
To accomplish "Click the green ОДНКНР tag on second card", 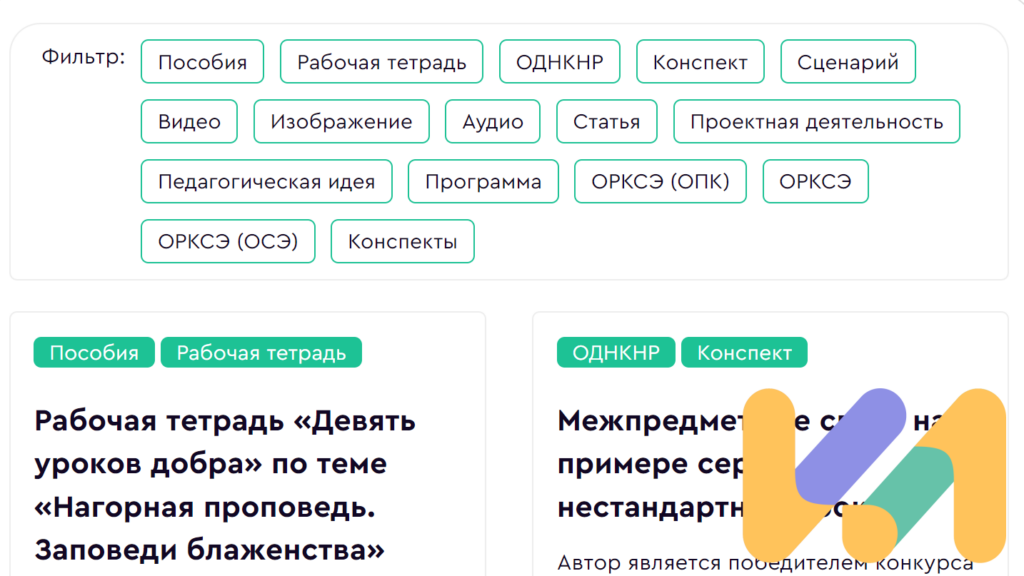I will point(616,353).
